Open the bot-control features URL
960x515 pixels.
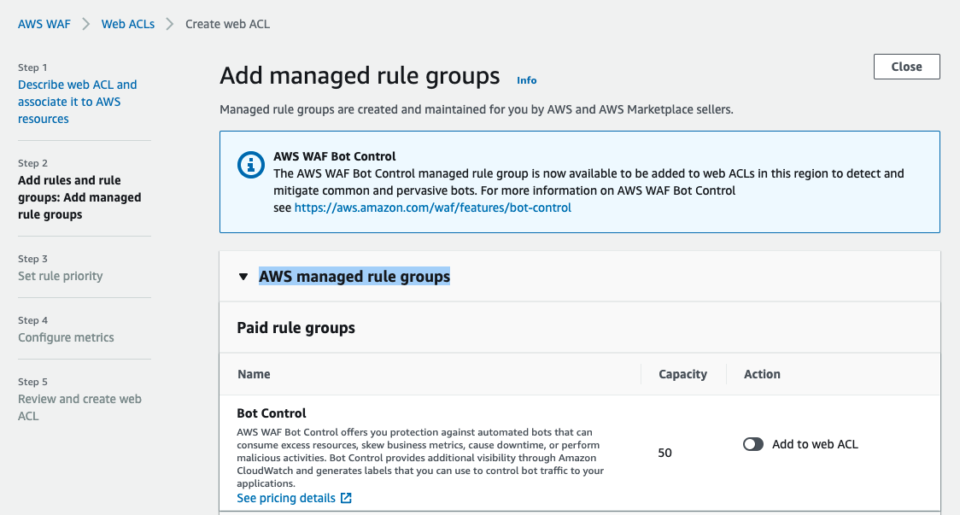(x=433, y=208)
